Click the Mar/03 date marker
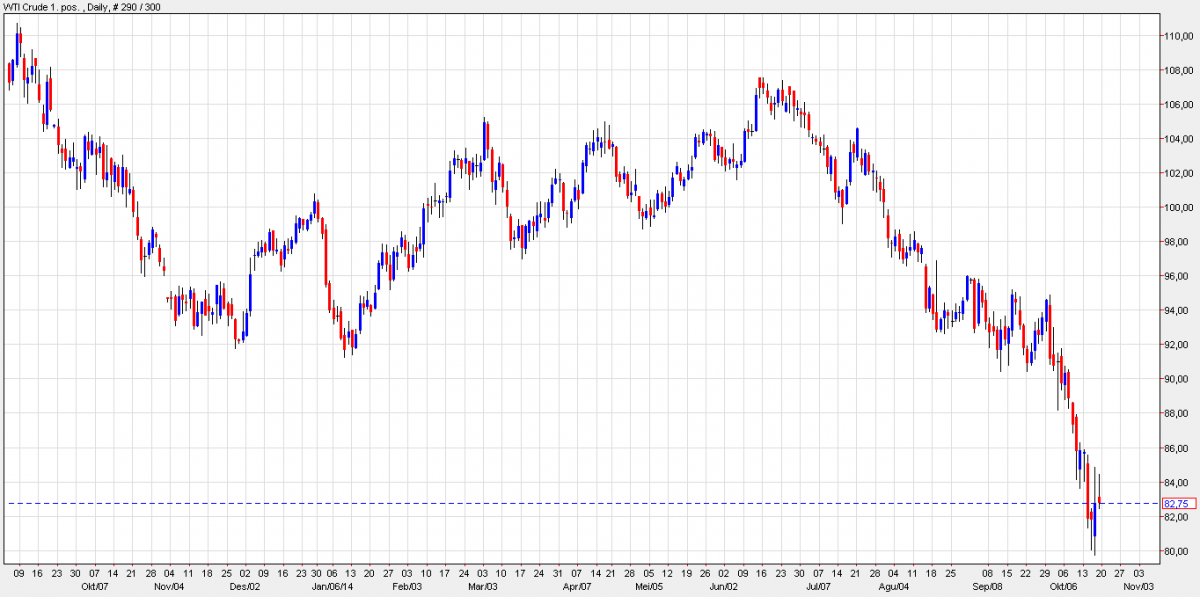Screen dimensions: 1200x597 tap(482, 586)
